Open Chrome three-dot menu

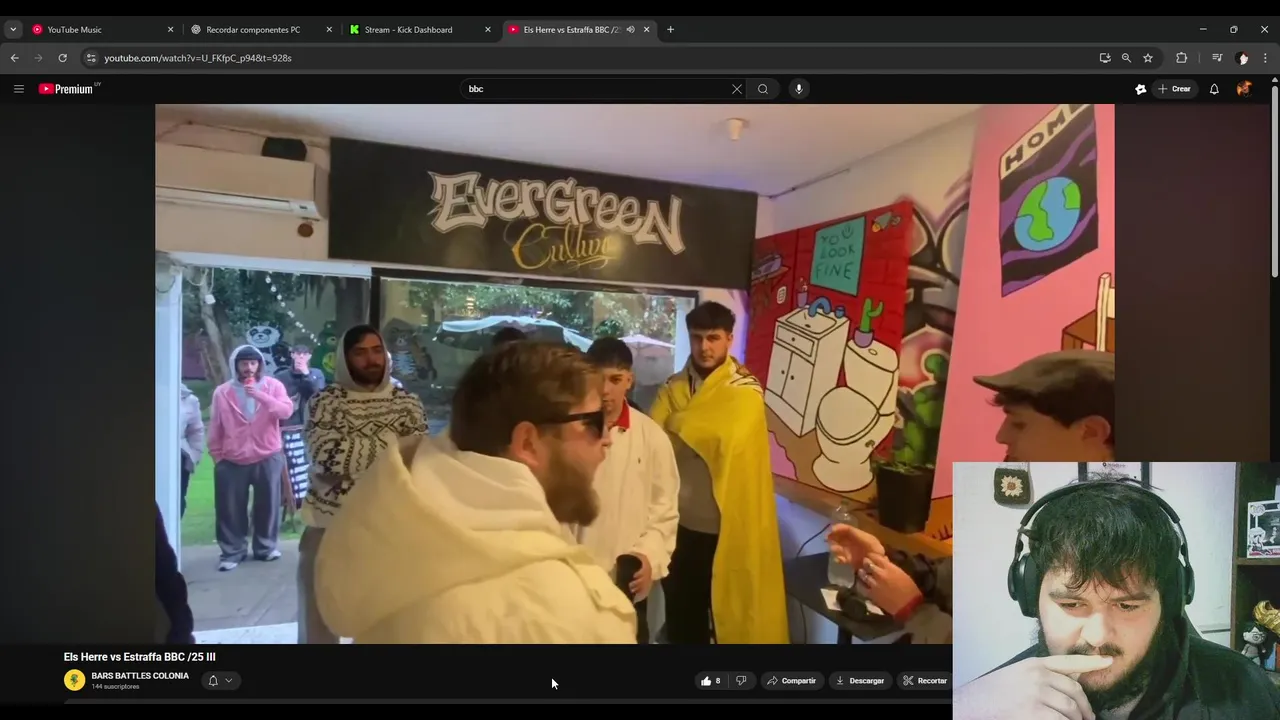tap(1265, 58)
